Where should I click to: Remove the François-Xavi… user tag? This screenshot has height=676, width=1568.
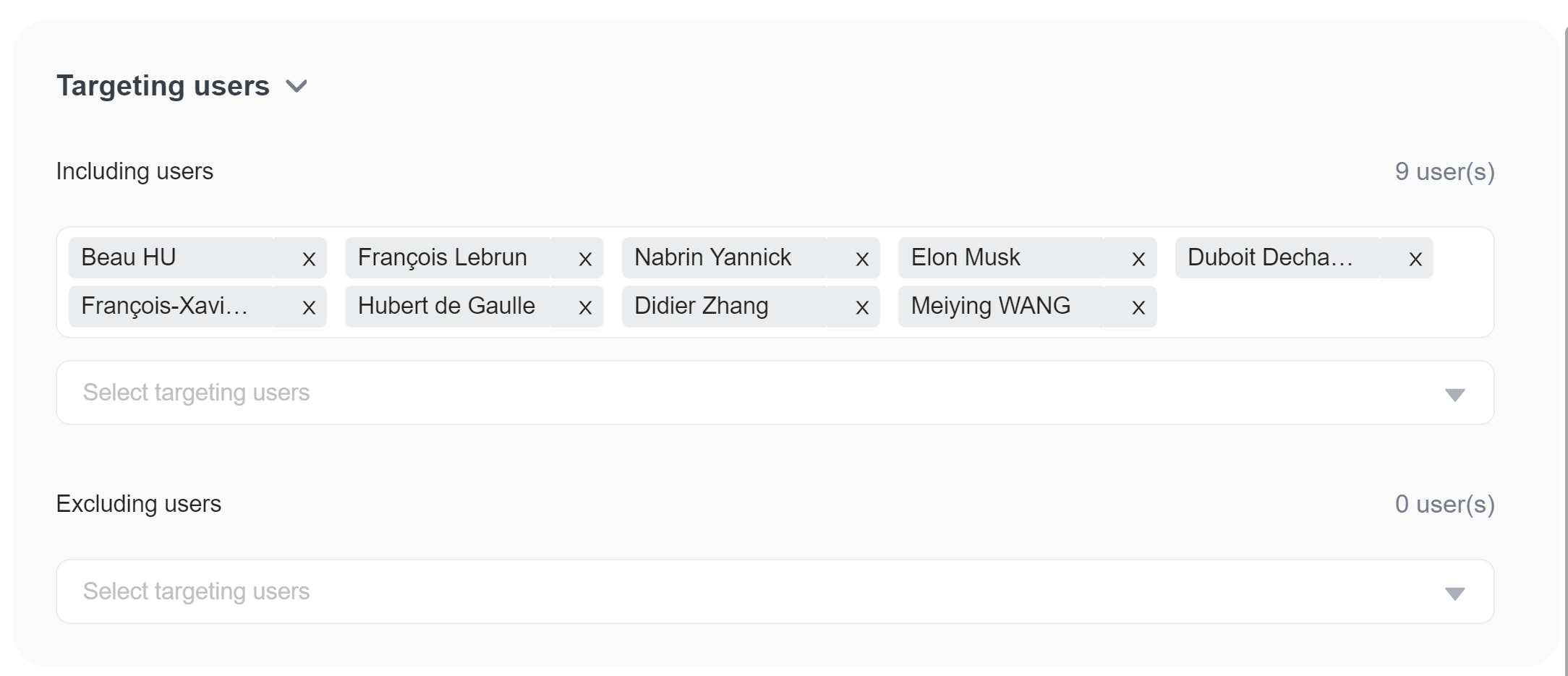pos(309,307)
